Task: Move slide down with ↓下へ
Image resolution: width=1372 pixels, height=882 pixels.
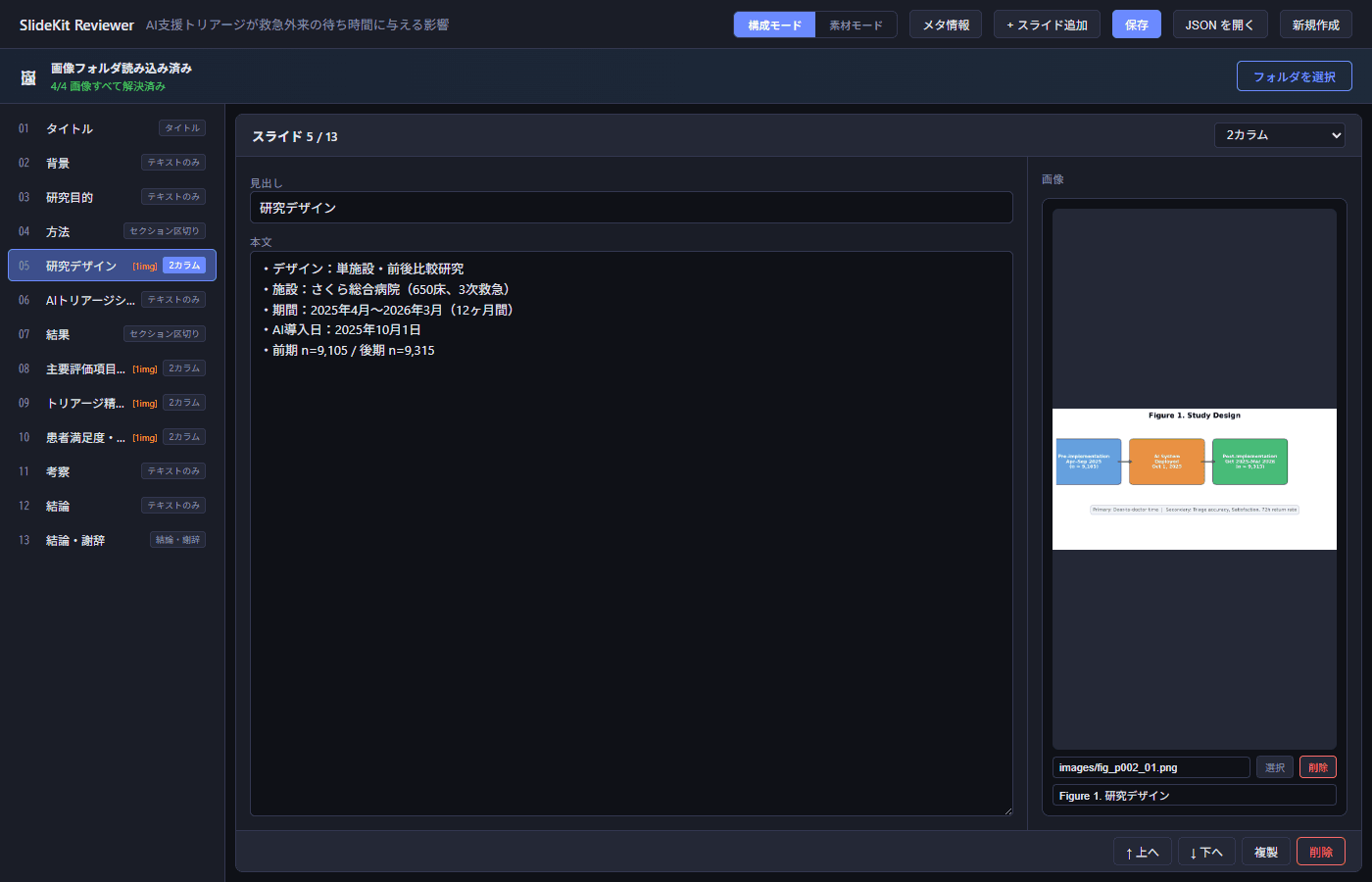Action: pos(1206,851)
